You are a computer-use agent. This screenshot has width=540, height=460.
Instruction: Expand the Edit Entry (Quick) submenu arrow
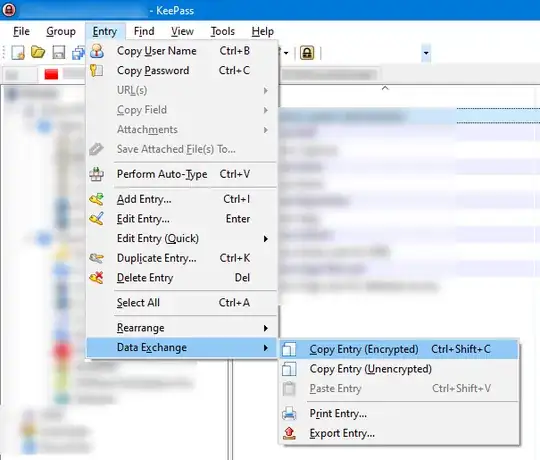266,239
